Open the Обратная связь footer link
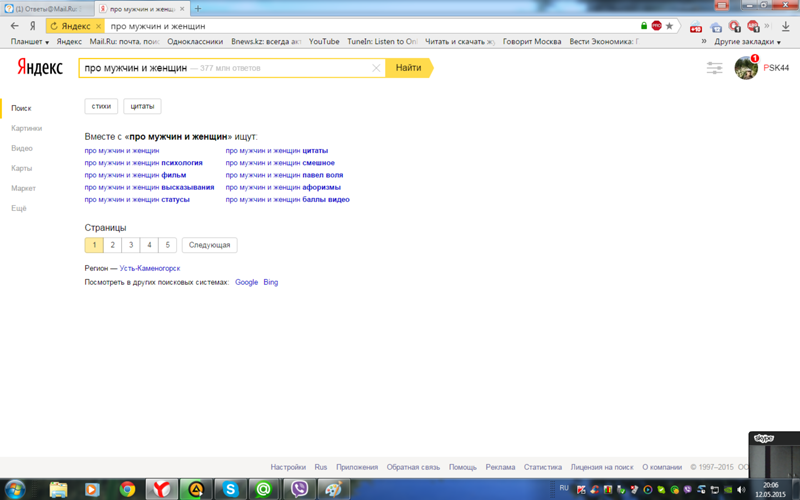The width and height of the screenshot is (800, 500). tap(413, 467)
